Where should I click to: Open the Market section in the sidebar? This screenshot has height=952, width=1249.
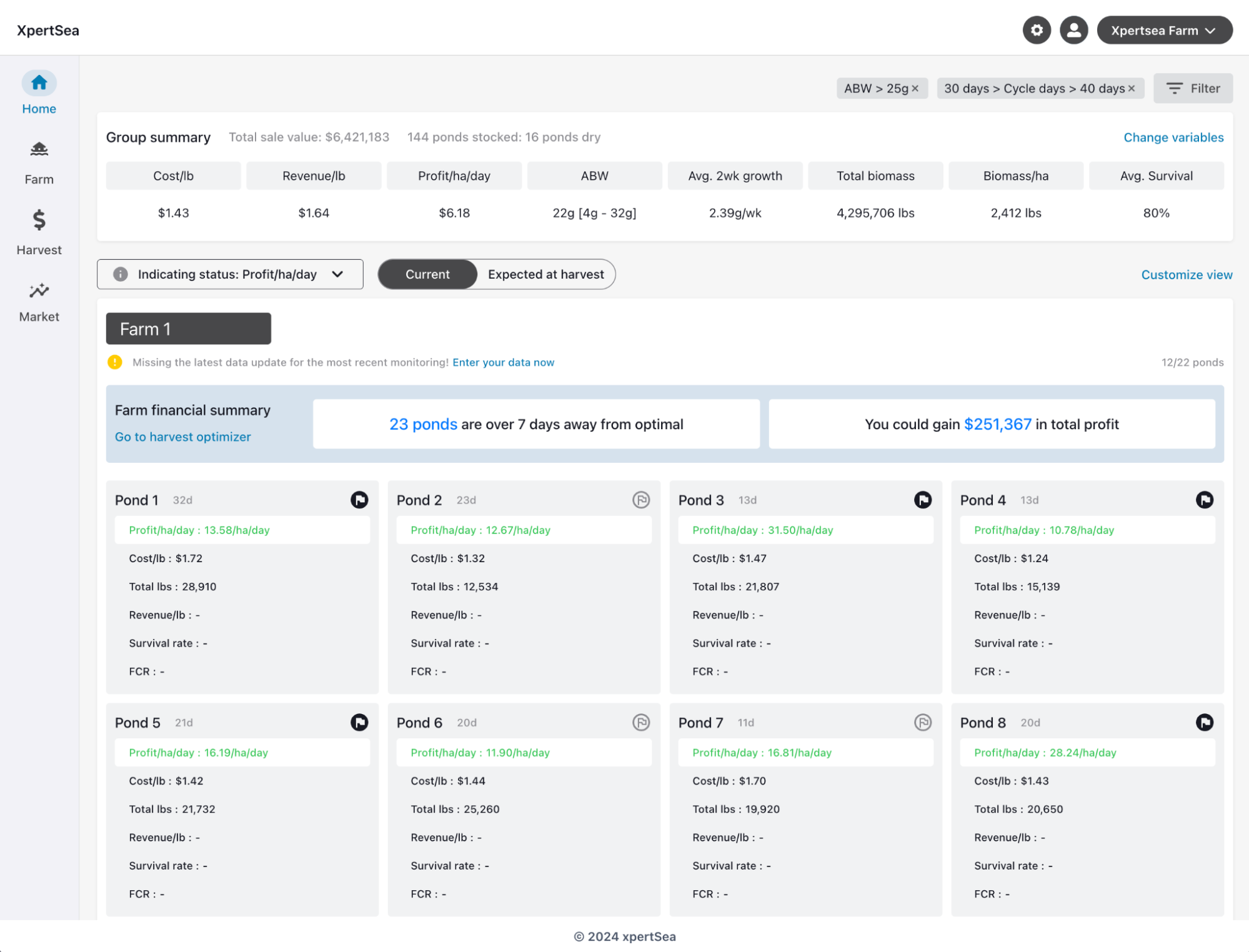38,290
